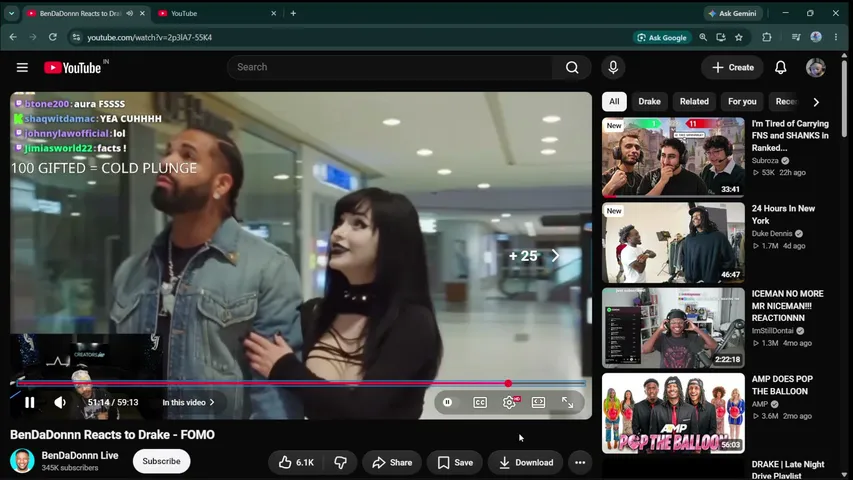
Task: Dislike the video
Action: click(341, 463)
